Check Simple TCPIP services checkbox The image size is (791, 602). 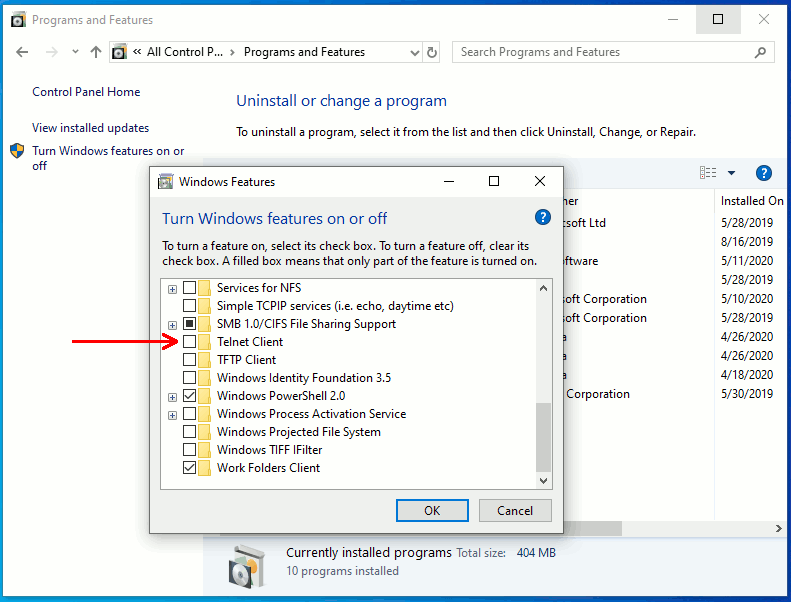[189, 306]
